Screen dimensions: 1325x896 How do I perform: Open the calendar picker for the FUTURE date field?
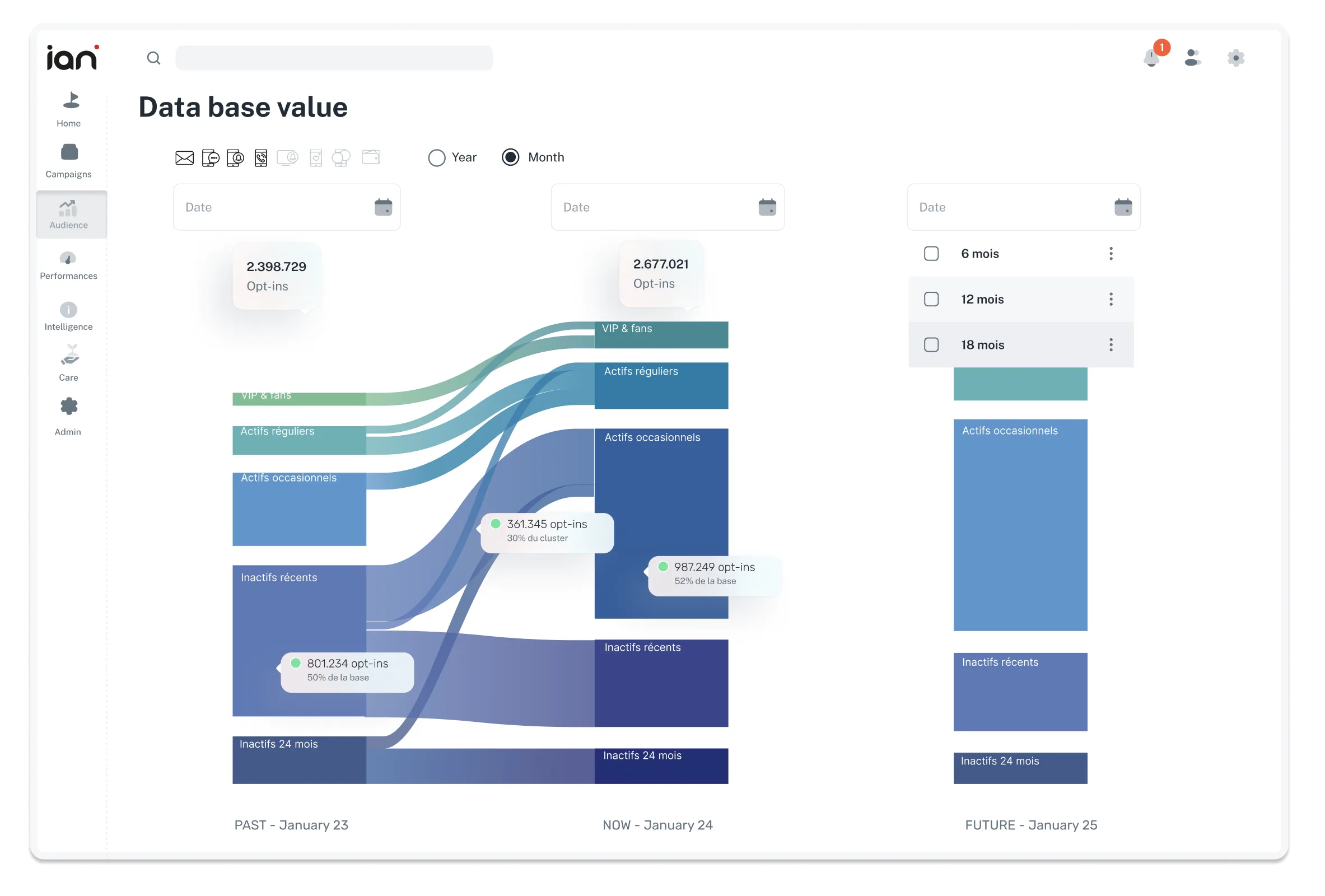click(1123, 207)
